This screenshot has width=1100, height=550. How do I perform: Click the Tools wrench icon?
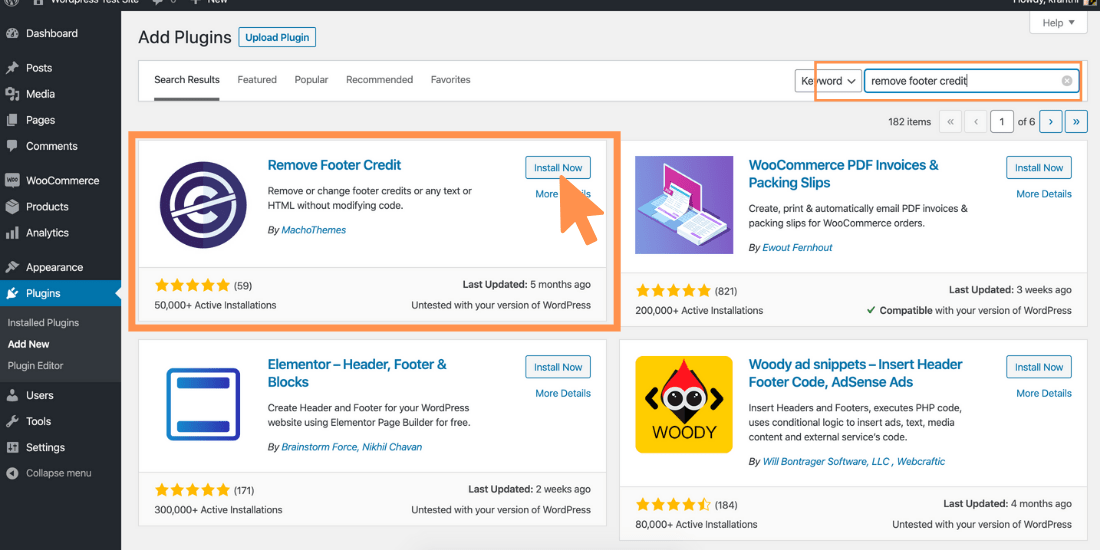[x=12, y=422]
